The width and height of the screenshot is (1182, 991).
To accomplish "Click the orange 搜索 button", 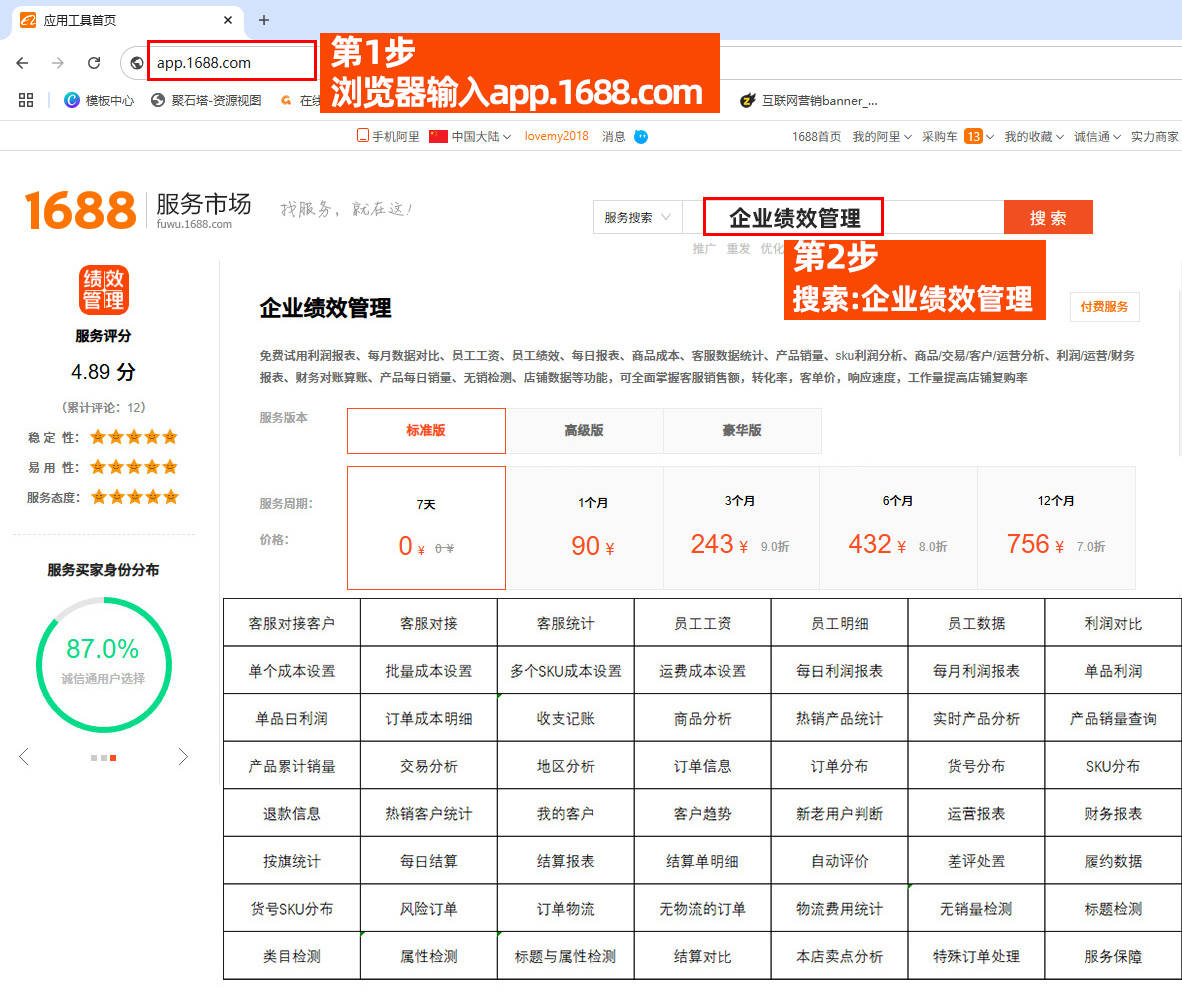I will (1048, 217).
